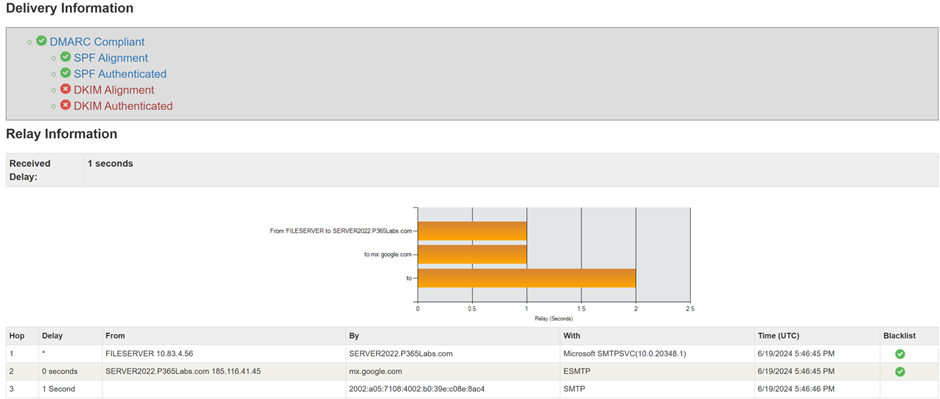The width and height of the screenshot is (940, 399).
Task: Select the '6/19/2024 5:46:46 PM' time cell
Action: [x=816, y=389]
